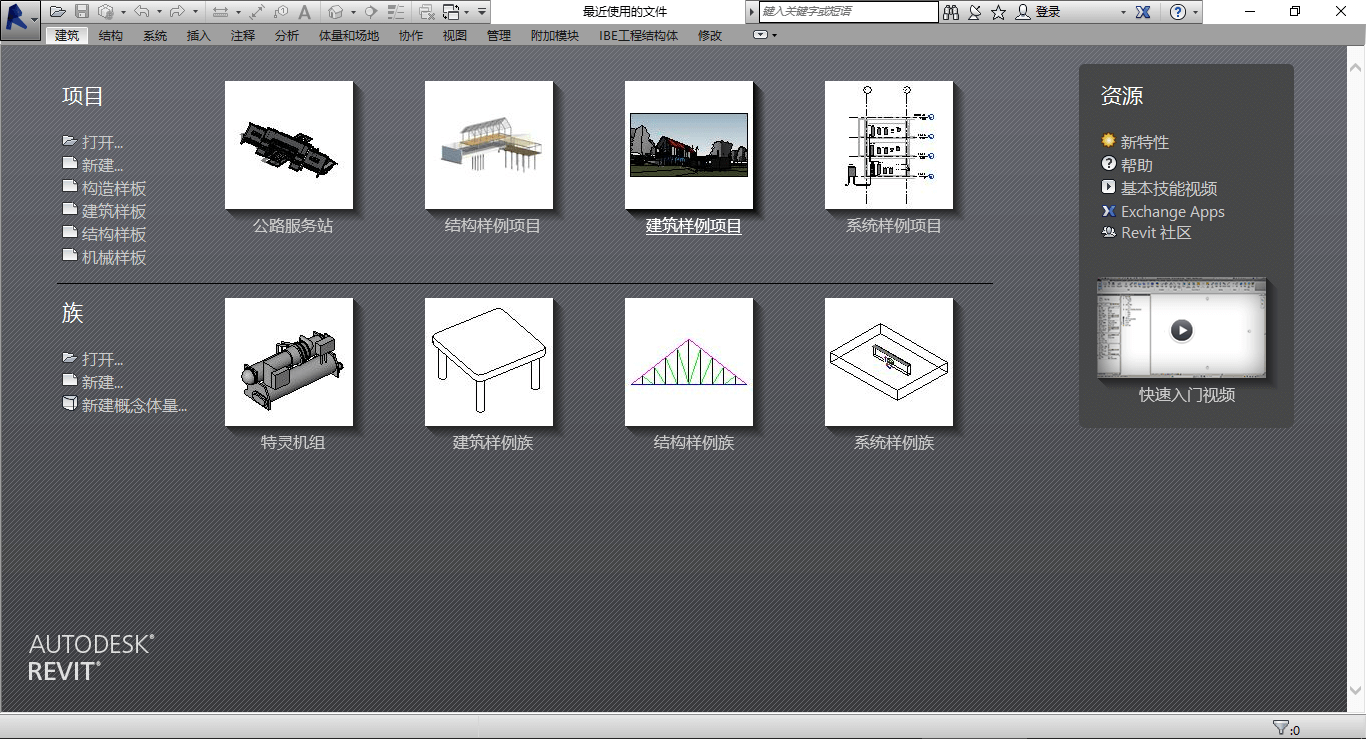Open the Revit application menu button
The image size is (1366, 739).
(20, 18)
